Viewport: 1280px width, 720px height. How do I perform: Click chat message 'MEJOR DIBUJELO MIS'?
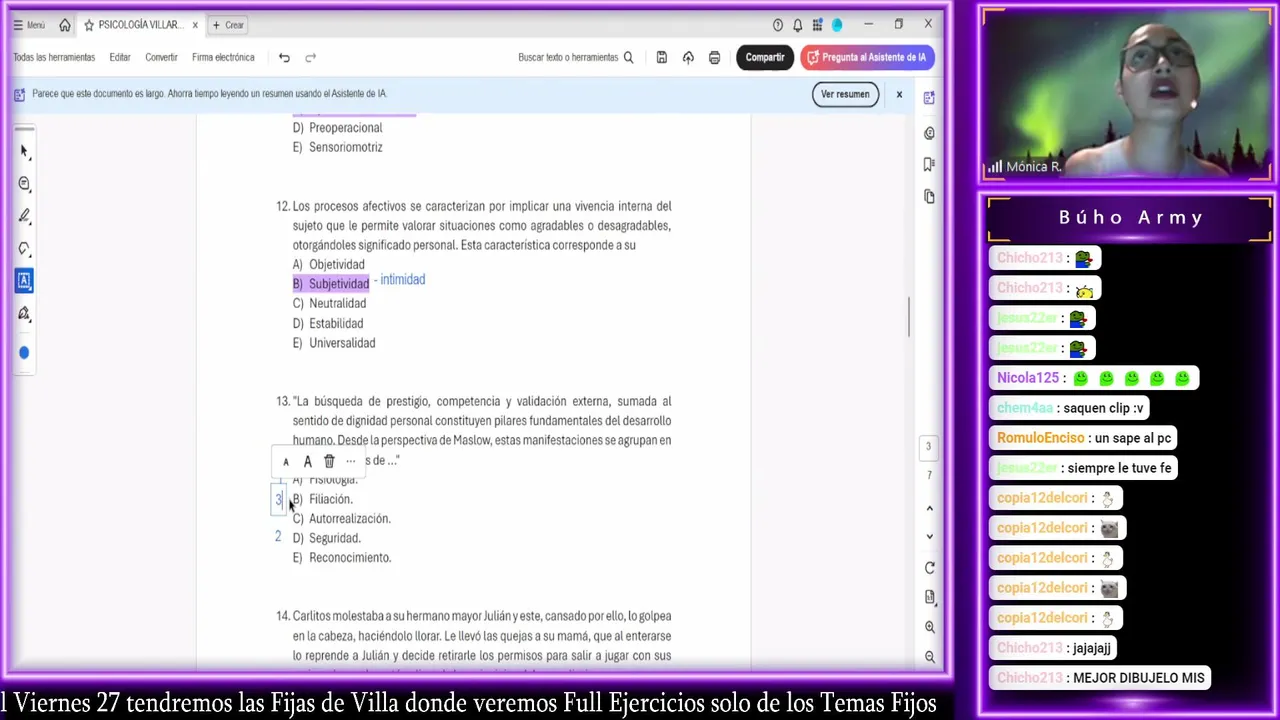[x=1100, y=678]
